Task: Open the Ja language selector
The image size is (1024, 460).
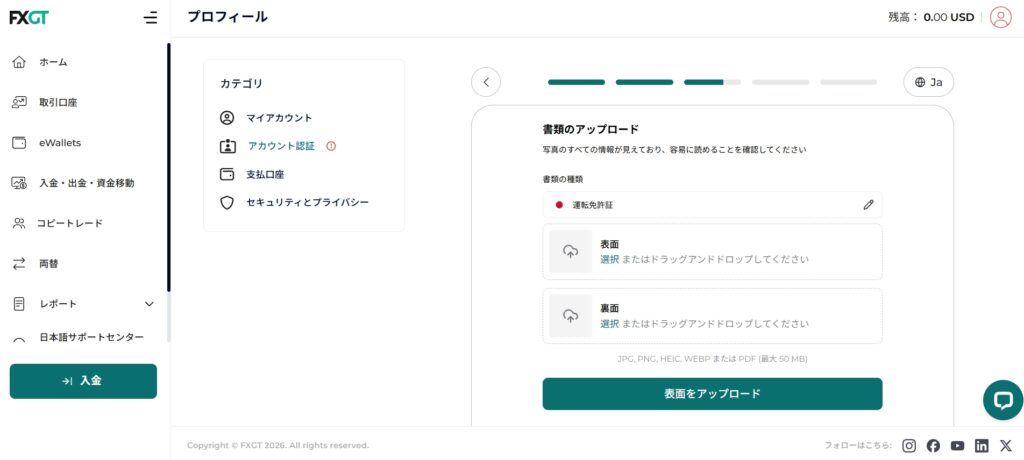Action: [928, 82]
